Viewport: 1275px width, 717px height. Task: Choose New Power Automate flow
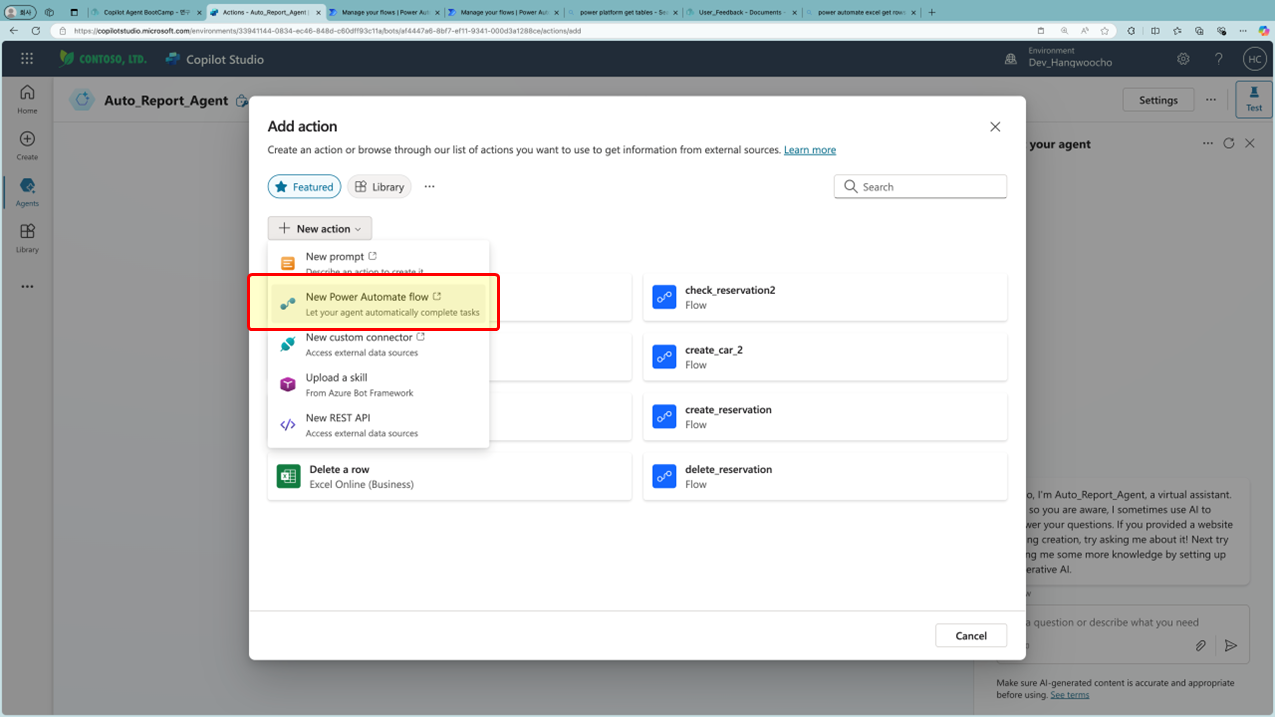tap(378, 304)
